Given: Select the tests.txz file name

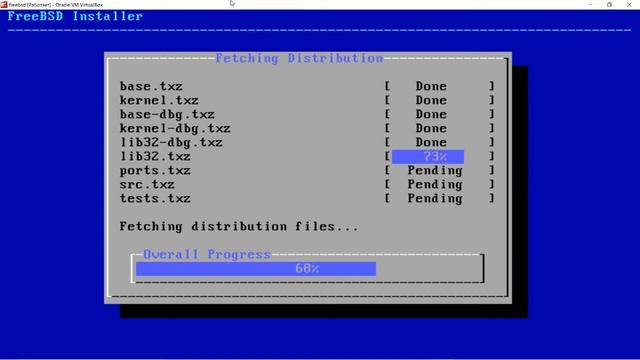Looking at the screenshot, I should pos(155,198).
